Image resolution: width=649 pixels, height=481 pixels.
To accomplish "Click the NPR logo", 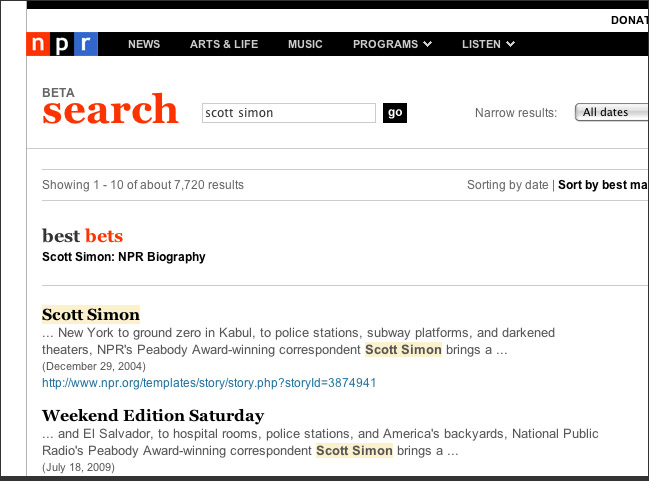I will click(x=62, y=44).
